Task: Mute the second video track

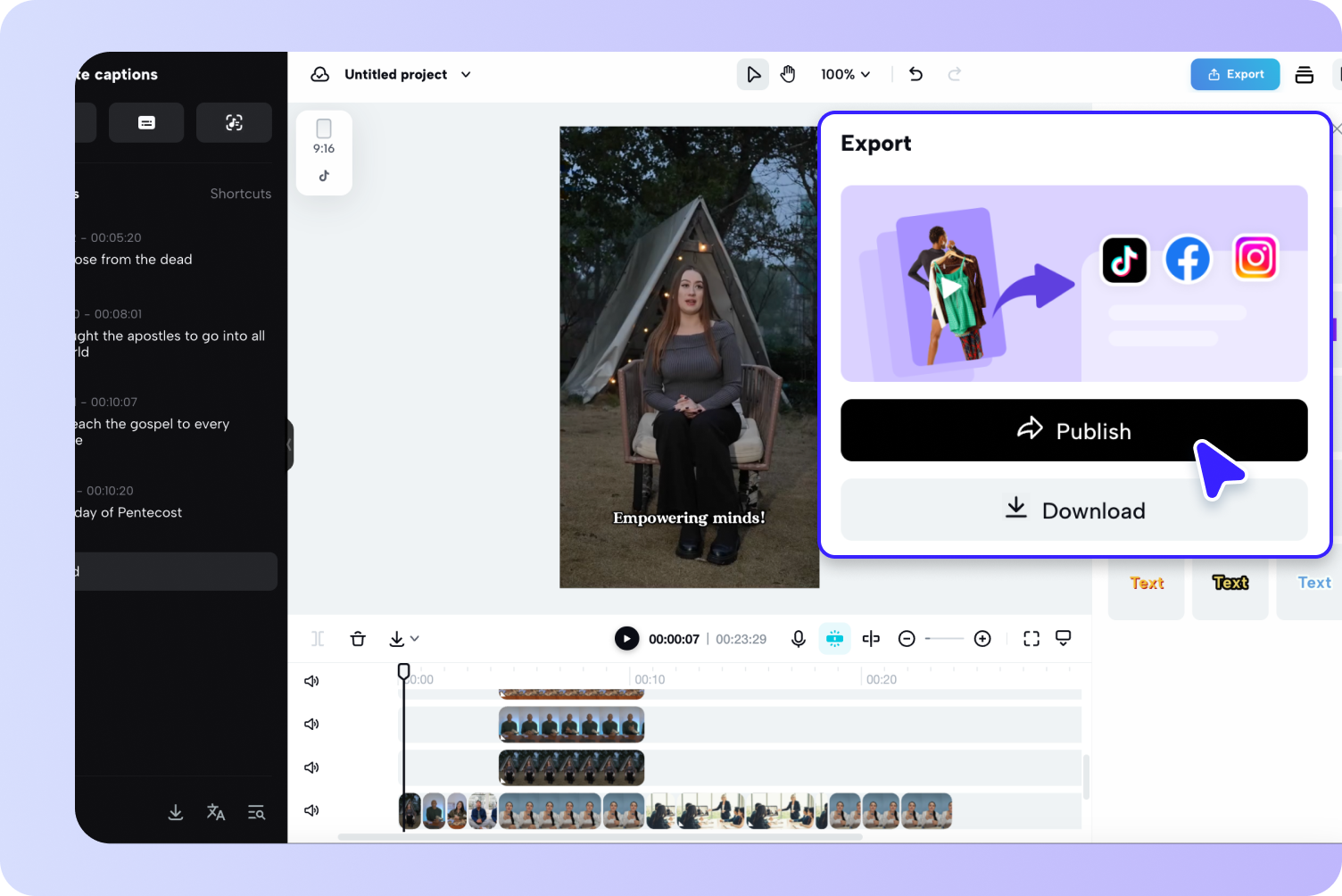Action: click(311, 724)
